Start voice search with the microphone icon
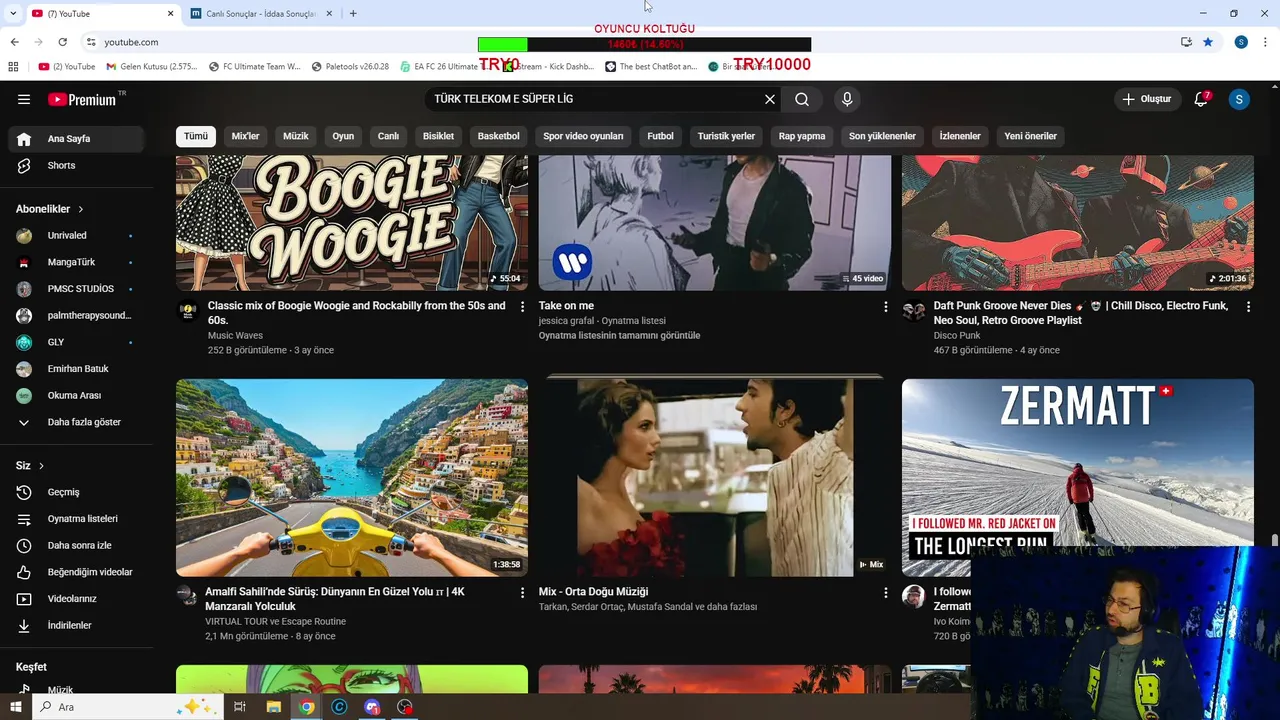Viewport: 1280px width, 720px height. [x=847, y=99]
